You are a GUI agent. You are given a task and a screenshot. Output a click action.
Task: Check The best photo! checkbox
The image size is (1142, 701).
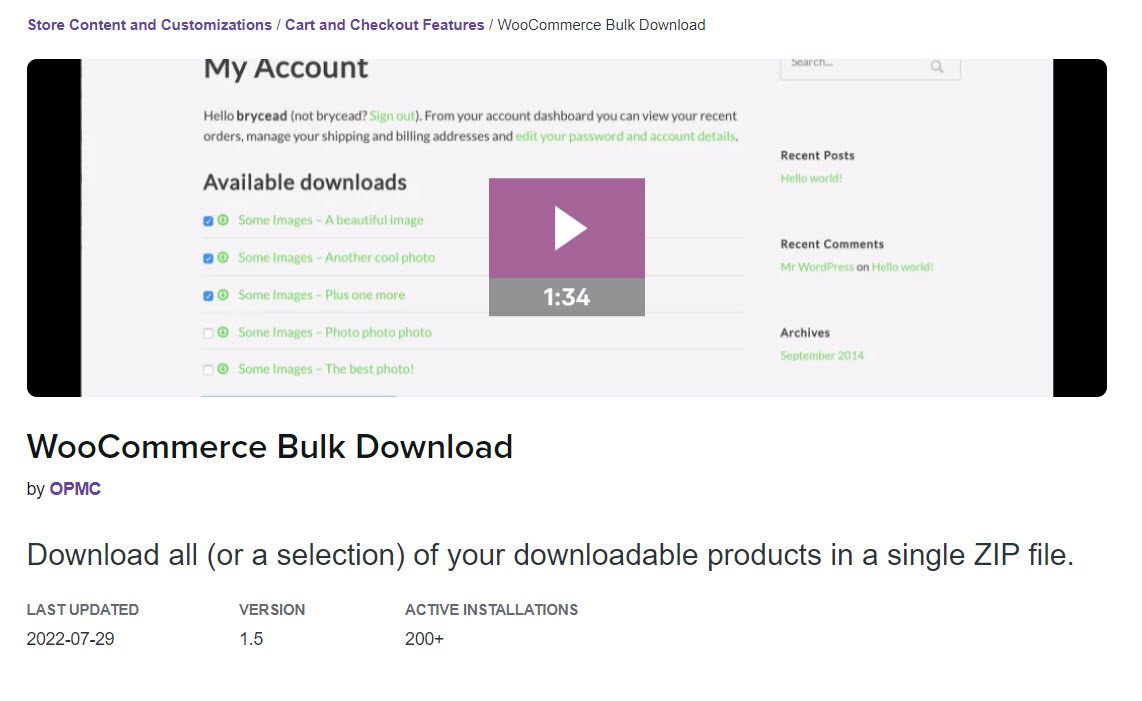[x=208, y=370]
